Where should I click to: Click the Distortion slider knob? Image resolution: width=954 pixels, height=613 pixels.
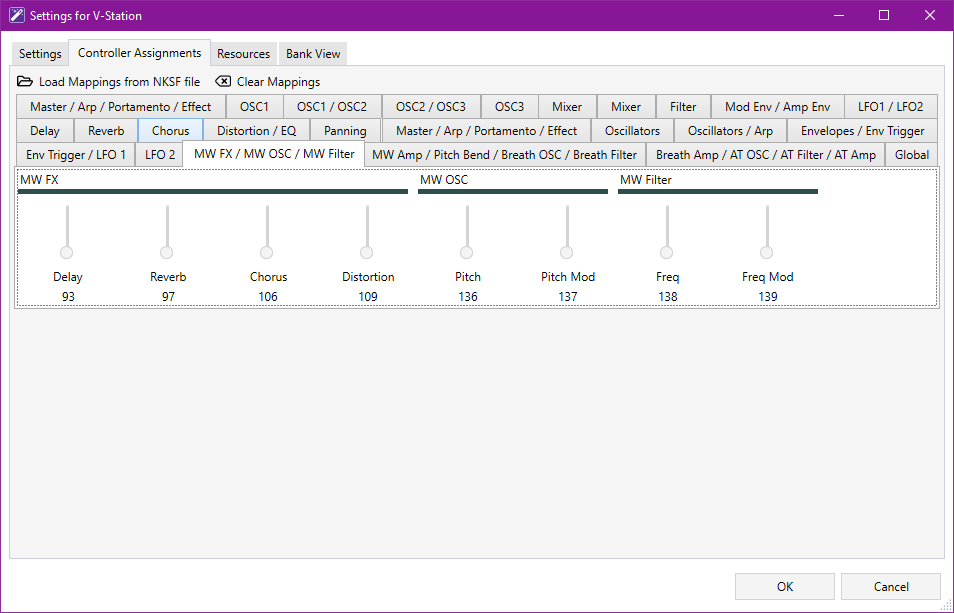point(366,252)
